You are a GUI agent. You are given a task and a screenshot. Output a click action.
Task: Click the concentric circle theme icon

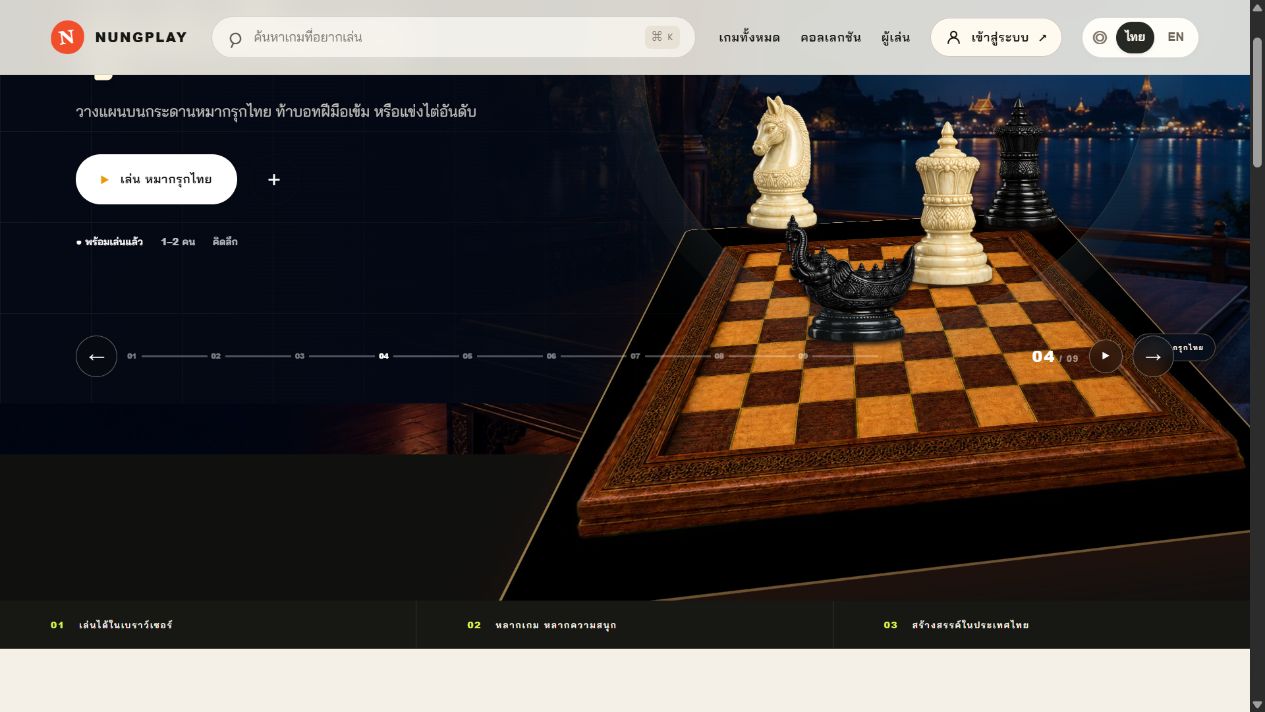pos(1100,37)
